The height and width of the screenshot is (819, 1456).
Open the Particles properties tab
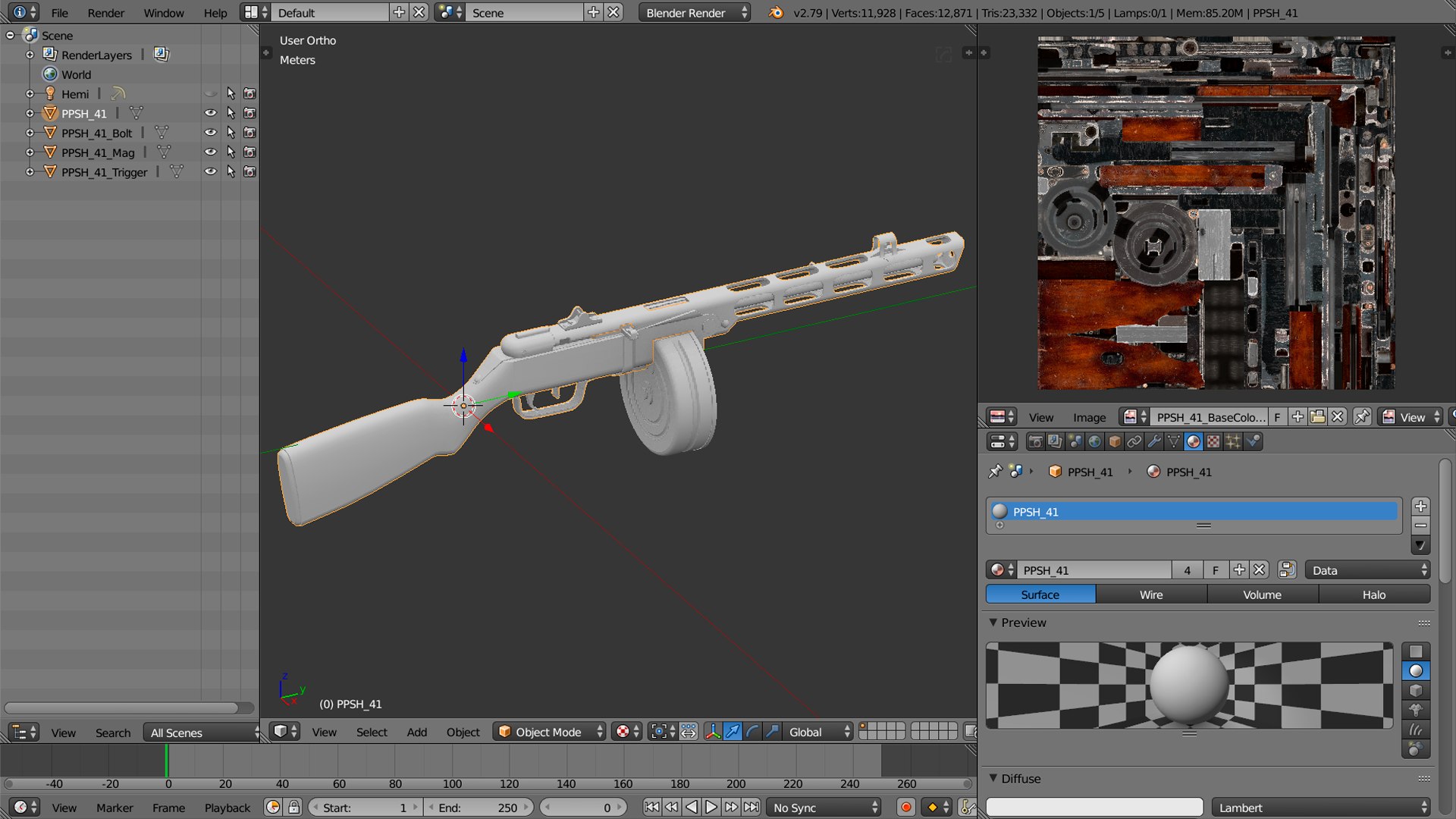pyautogui.click(x=1233, y=441)
